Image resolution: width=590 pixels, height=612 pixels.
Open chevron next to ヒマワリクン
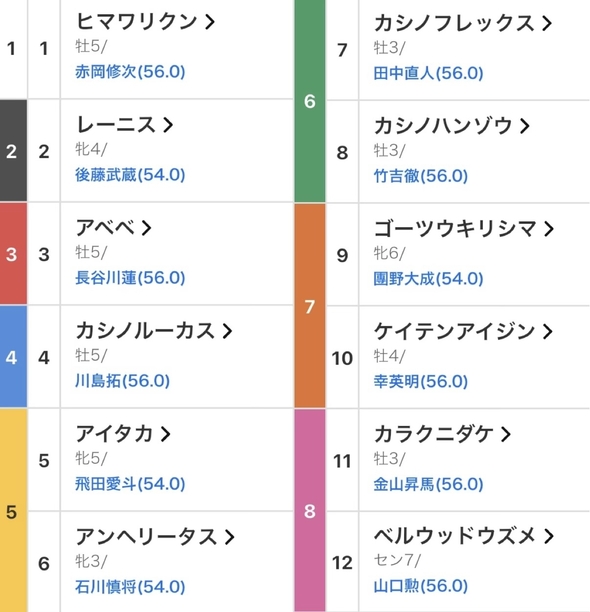click(x=210, y=22)
